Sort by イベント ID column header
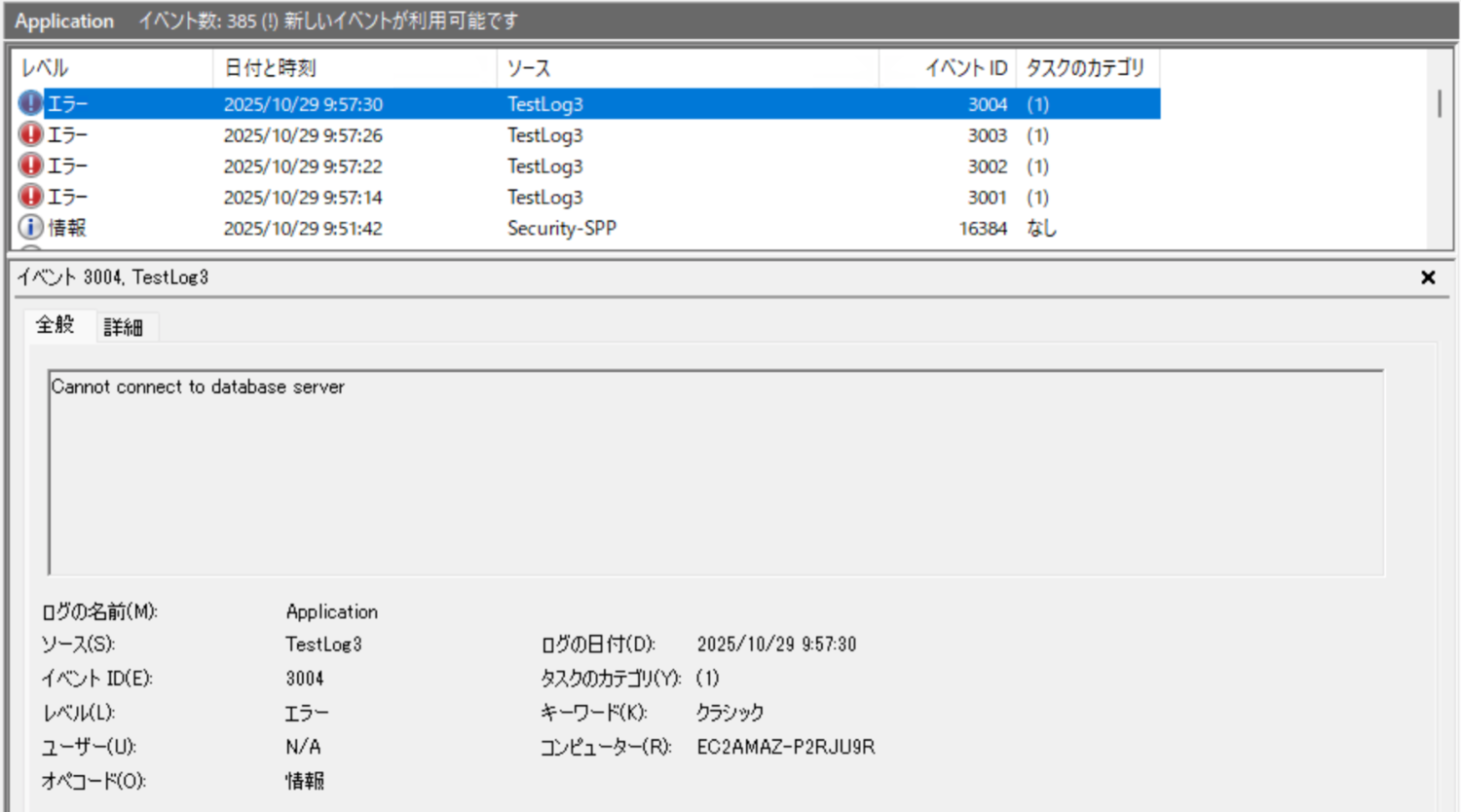This screenshot has width=1461, height=812. tap(947, 68)
